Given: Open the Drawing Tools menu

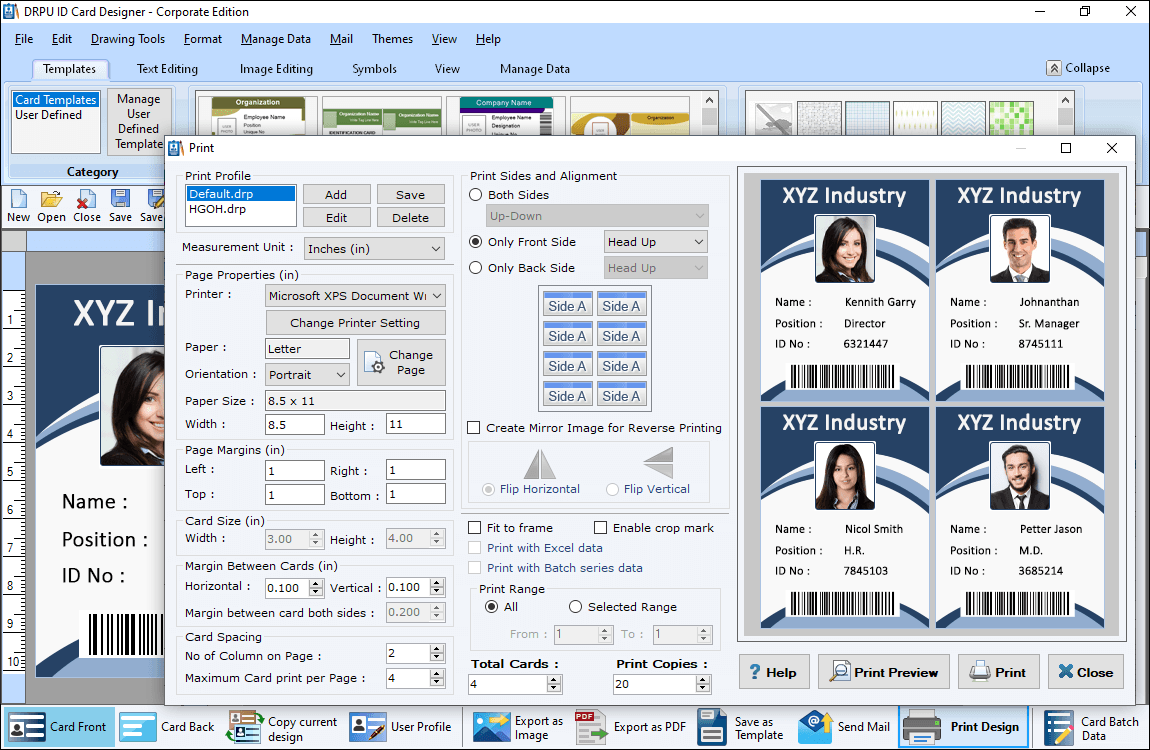Looking at the screenshot, I should (128, 39).
